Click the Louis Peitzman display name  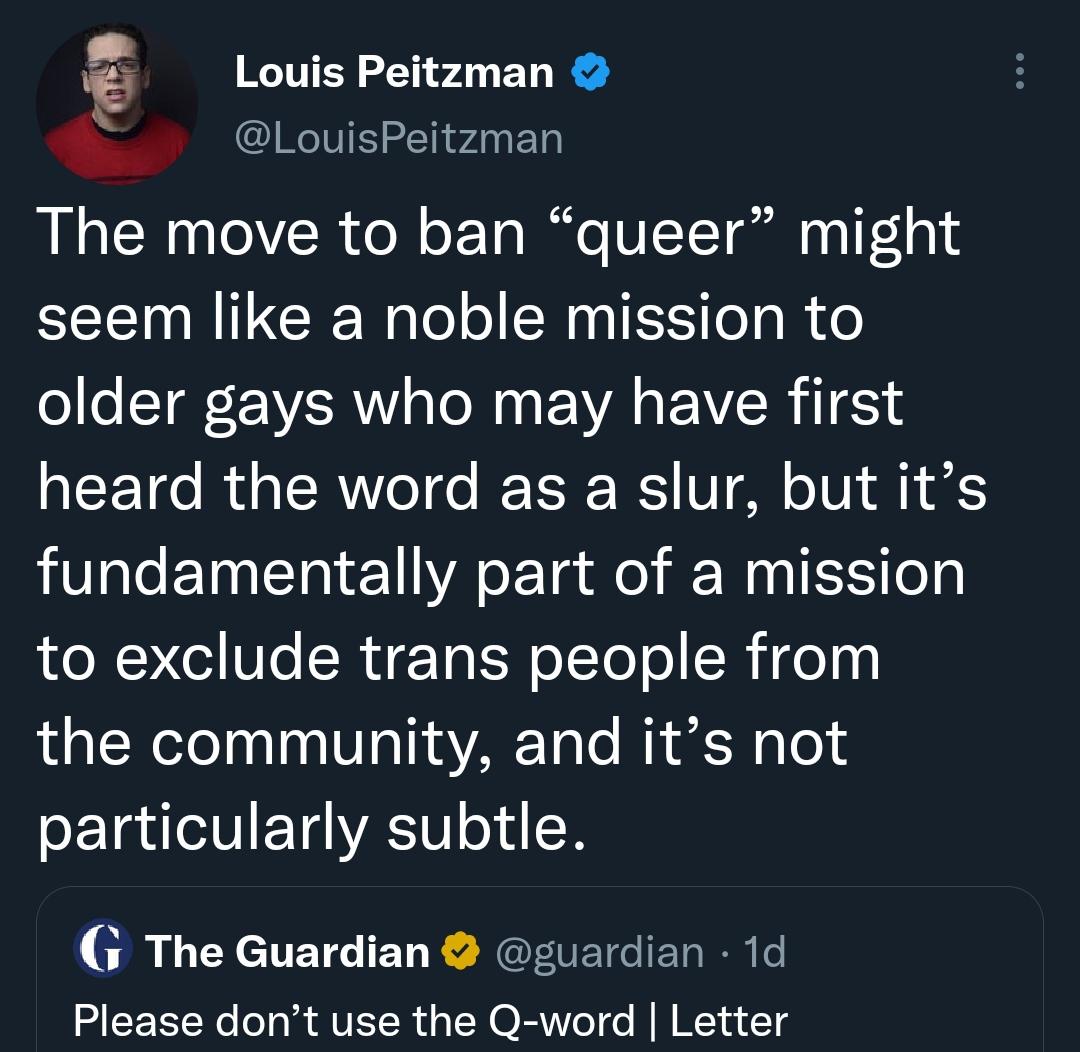[394, 72]
